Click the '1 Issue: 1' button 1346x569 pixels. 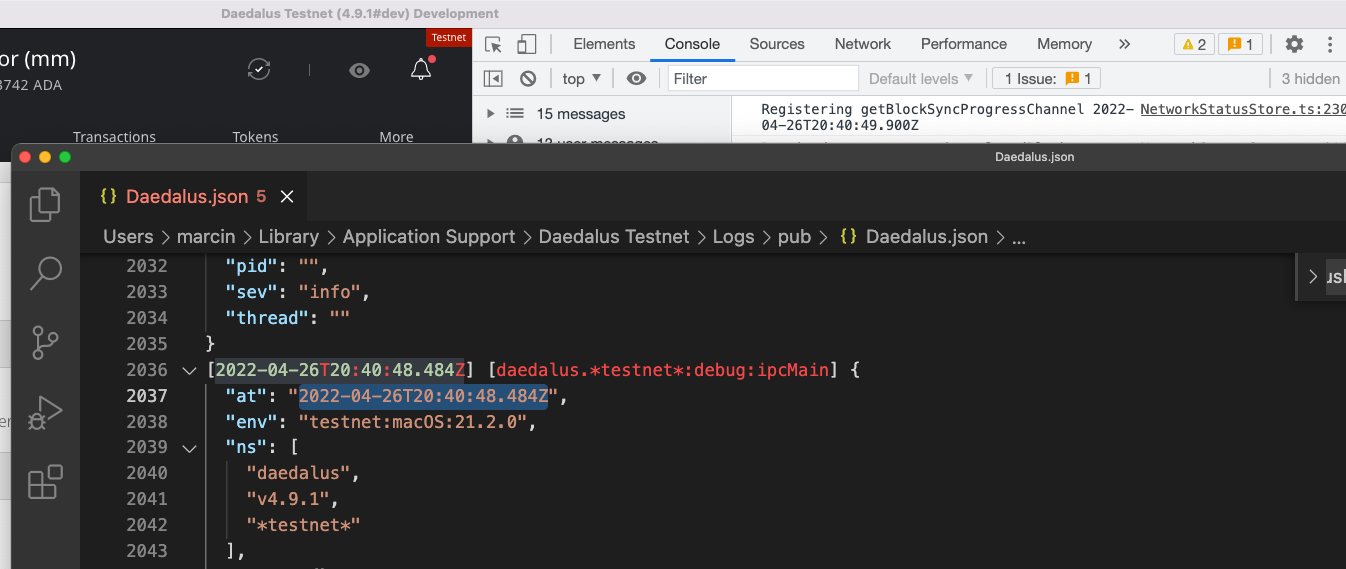[1047, 78]
